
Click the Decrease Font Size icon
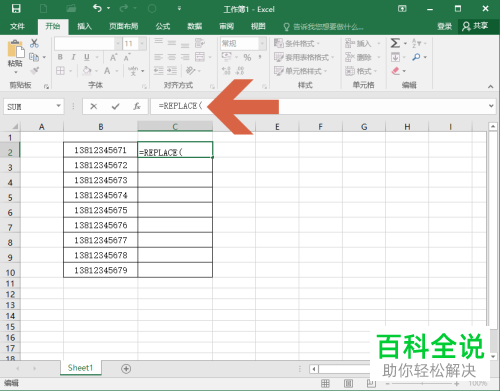(127, 58)
